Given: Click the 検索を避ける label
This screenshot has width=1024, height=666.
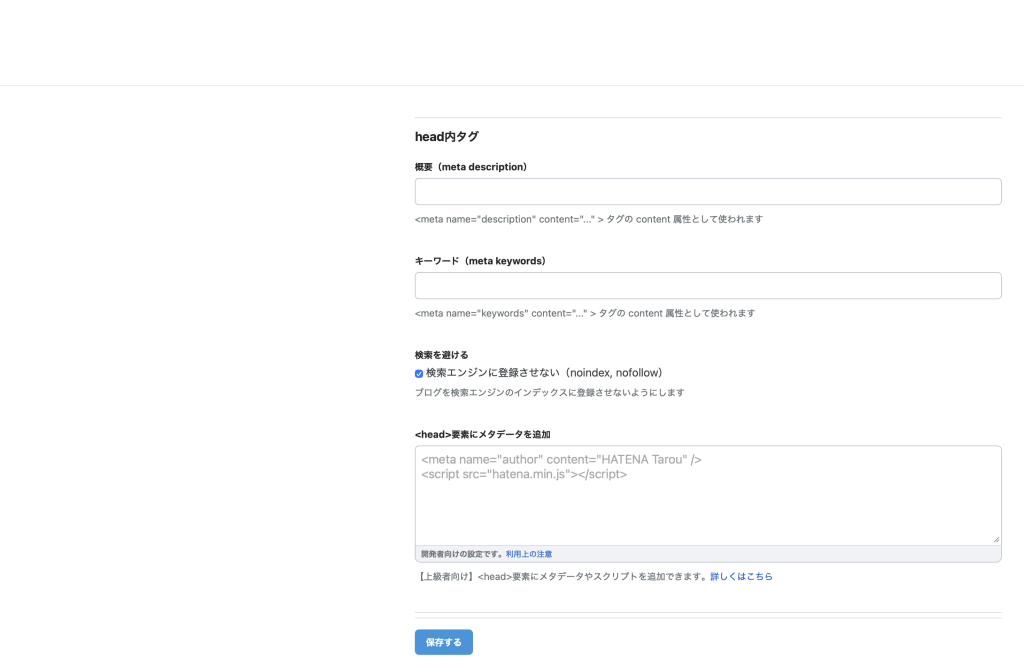Looking at the screenshot, I should click(x=441, y=355).
